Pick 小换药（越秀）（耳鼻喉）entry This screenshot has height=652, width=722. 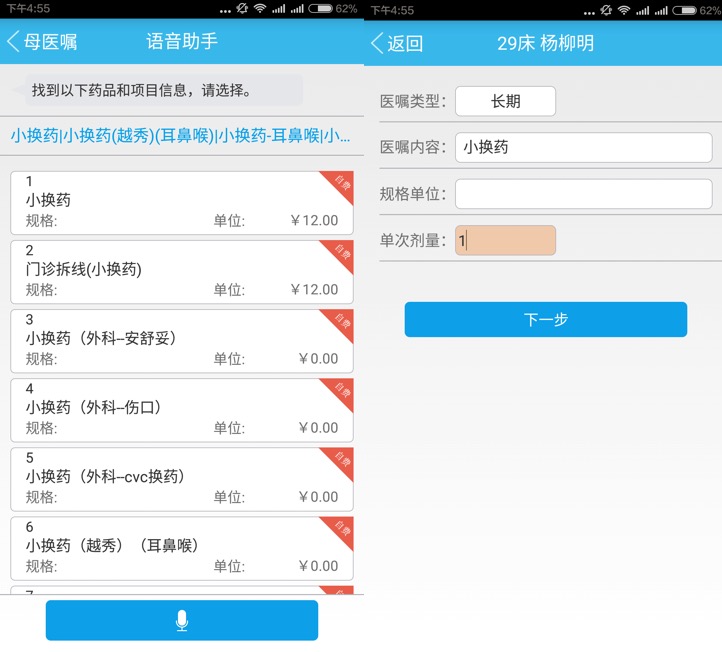tap(170, 547)
